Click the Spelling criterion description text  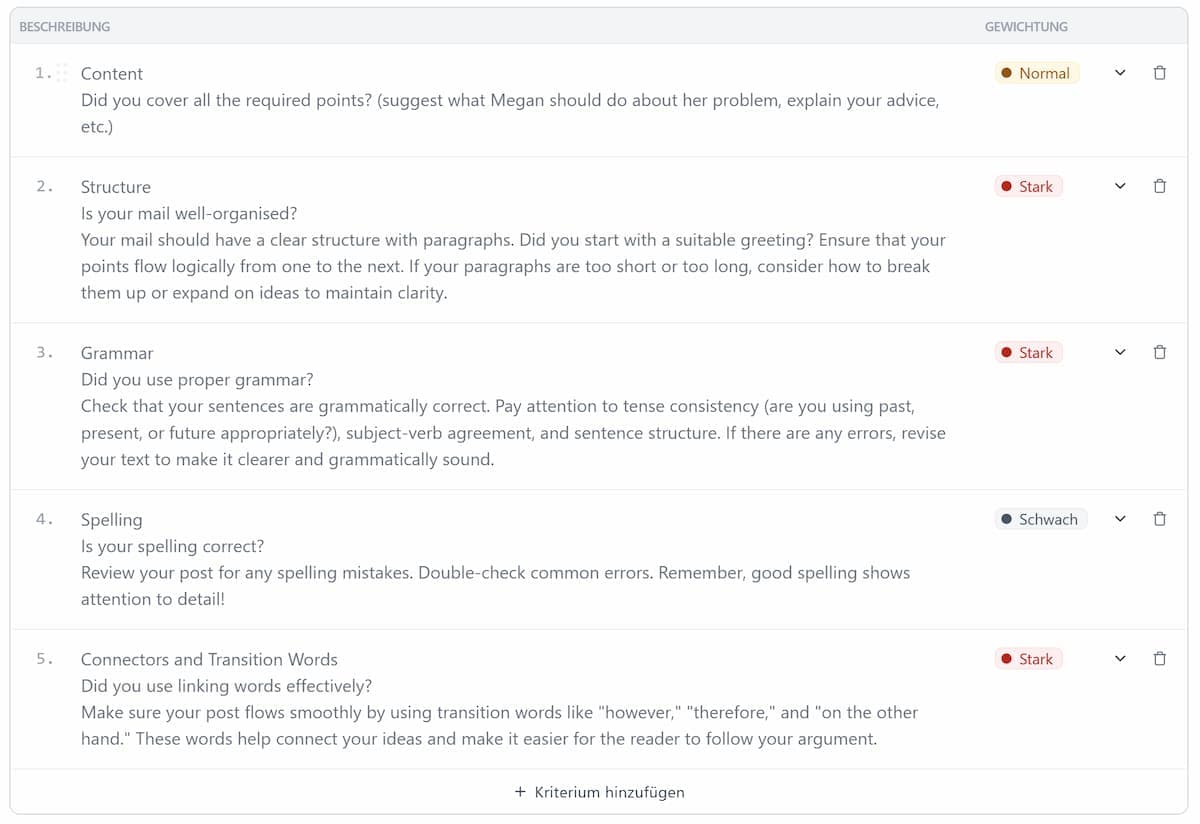pos(495,573)
